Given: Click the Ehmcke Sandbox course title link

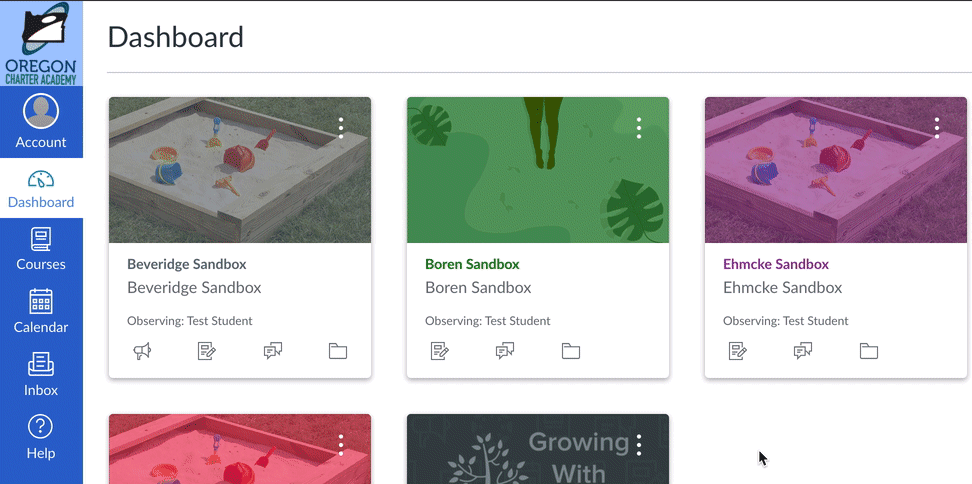Looking at the screenshot, I should point(775,264).
